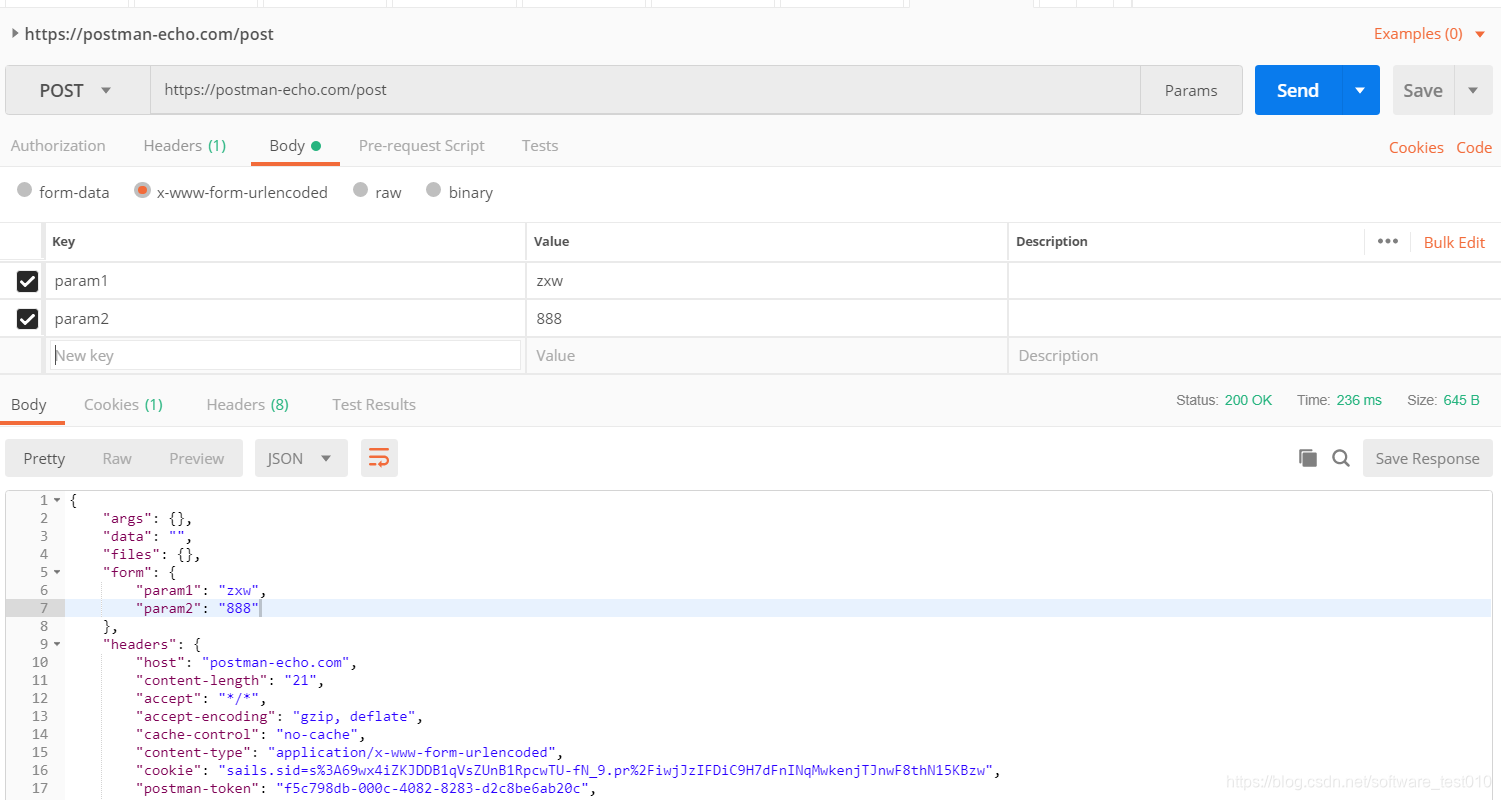1501x800 pixels.
Task: Click the empty row Value field
Action: 766,355
